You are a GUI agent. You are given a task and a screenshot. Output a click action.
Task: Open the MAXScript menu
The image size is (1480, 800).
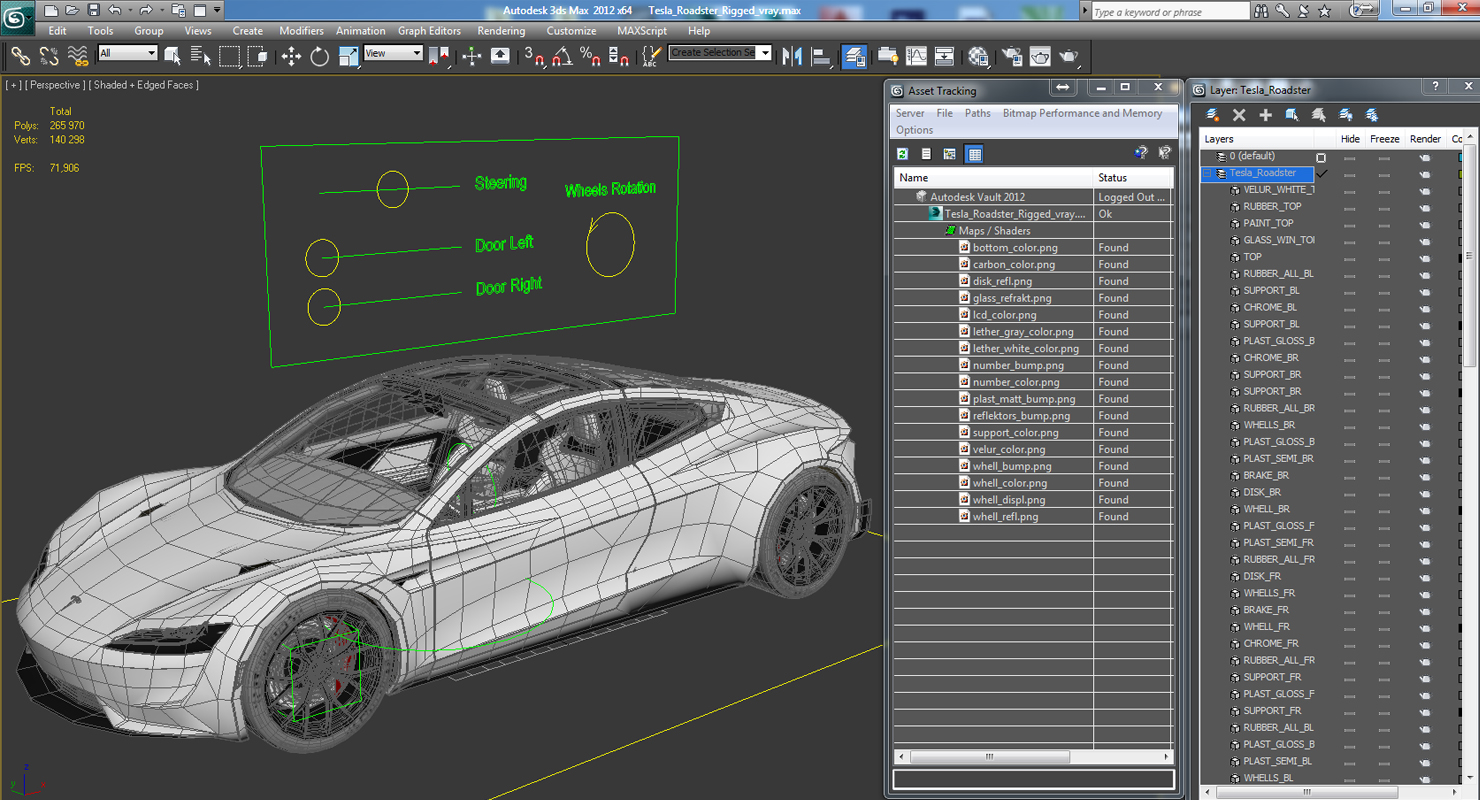pos(642,31)
